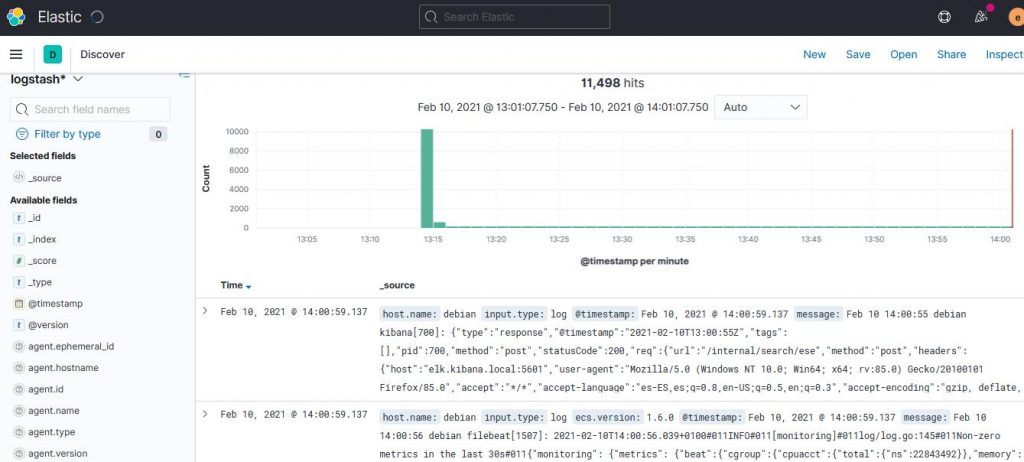The width and height of the screenshot is (1024, 462).
Task: Click the Elastic logo icon
Action: click(16, 17)
